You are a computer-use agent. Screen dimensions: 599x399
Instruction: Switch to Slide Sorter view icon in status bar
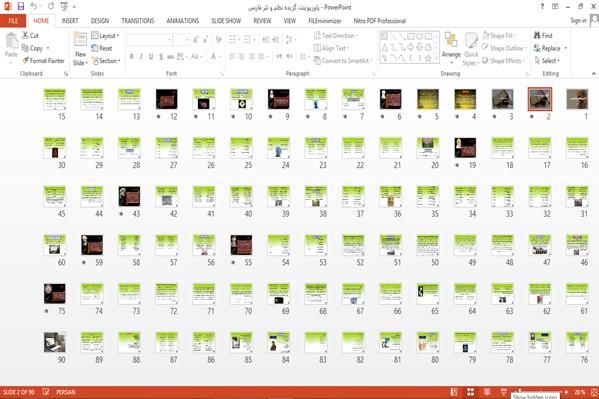click(x=471, y=392)
